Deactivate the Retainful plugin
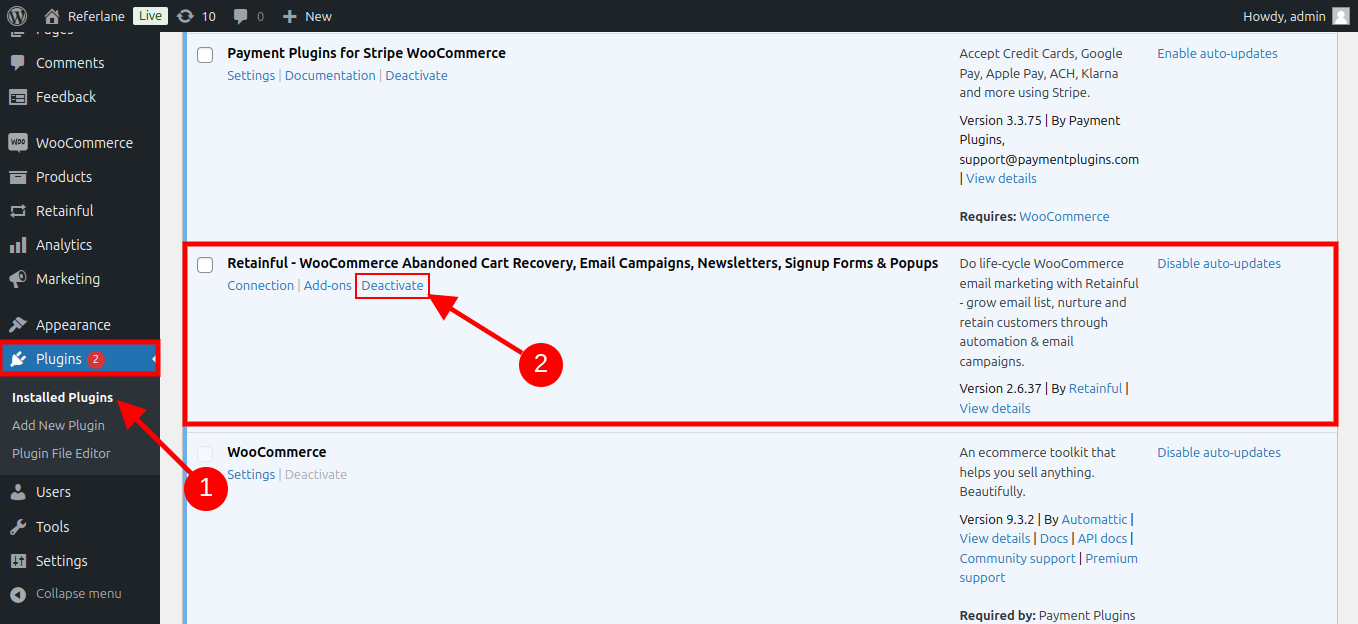Screen dimensions: 1358x624 pos(392,286)
